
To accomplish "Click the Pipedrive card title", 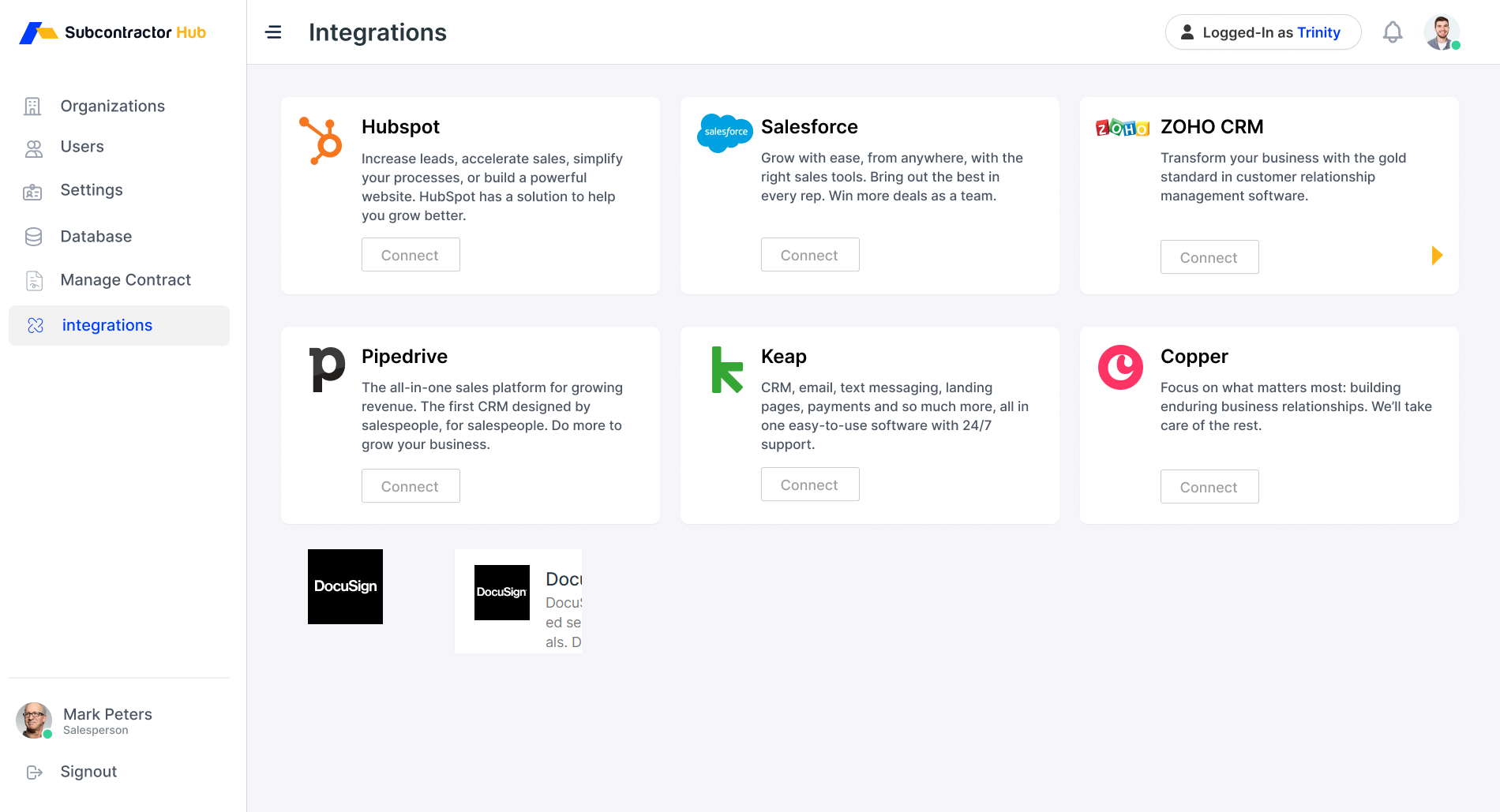I will pos(404,357).
